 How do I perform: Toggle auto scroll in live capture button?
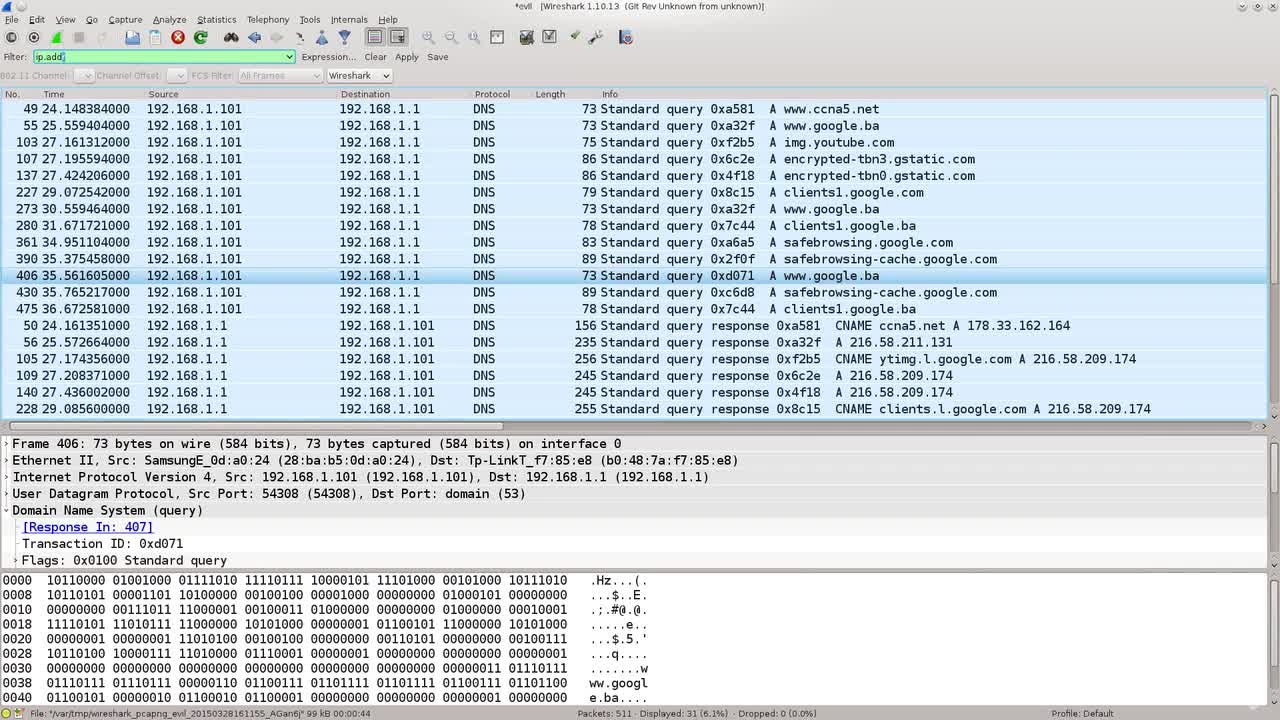pyautogui.click(x=397, y=37)
